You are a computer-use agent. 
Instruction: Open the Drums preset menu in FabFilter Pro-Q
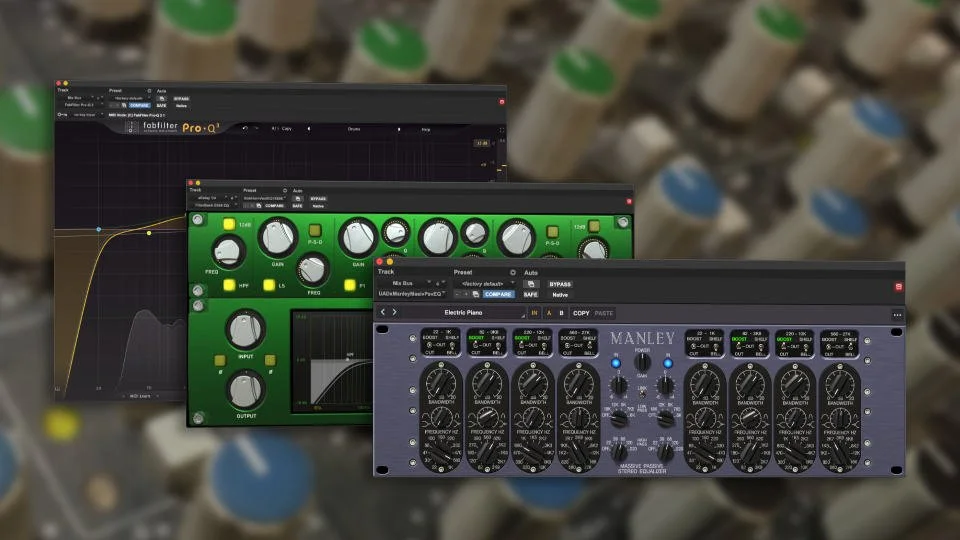coord(354,129)
